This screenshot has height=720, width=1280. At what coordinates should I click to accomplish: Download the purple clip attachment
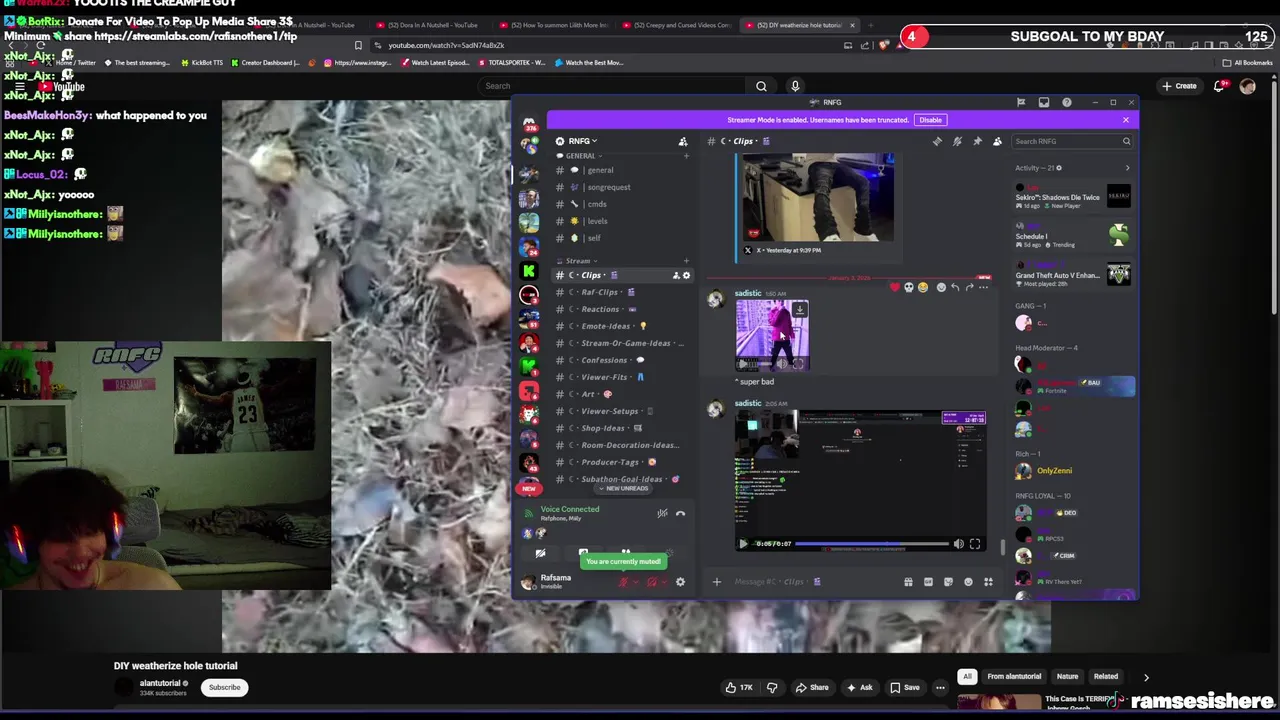(799, 310)
